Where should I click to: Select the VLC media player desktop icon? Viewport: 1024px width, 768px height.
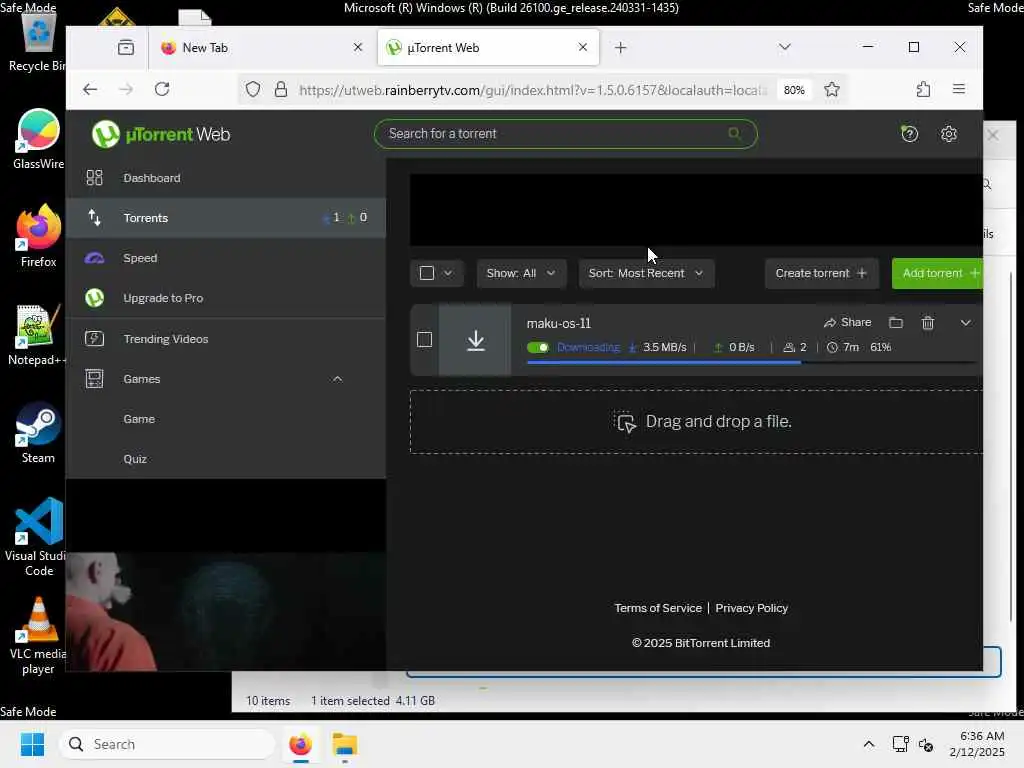(37, 636)
